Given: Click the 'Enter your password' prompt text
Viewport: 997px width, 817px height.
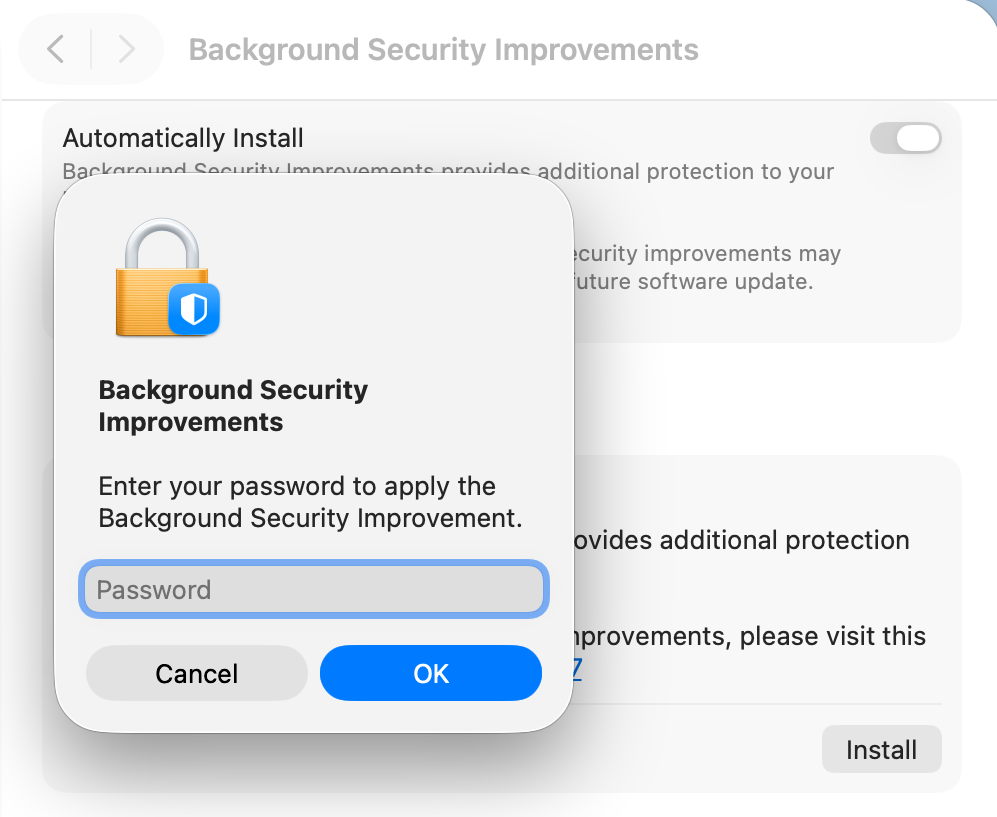Looking at the screenshot, I should pos(310,502).
